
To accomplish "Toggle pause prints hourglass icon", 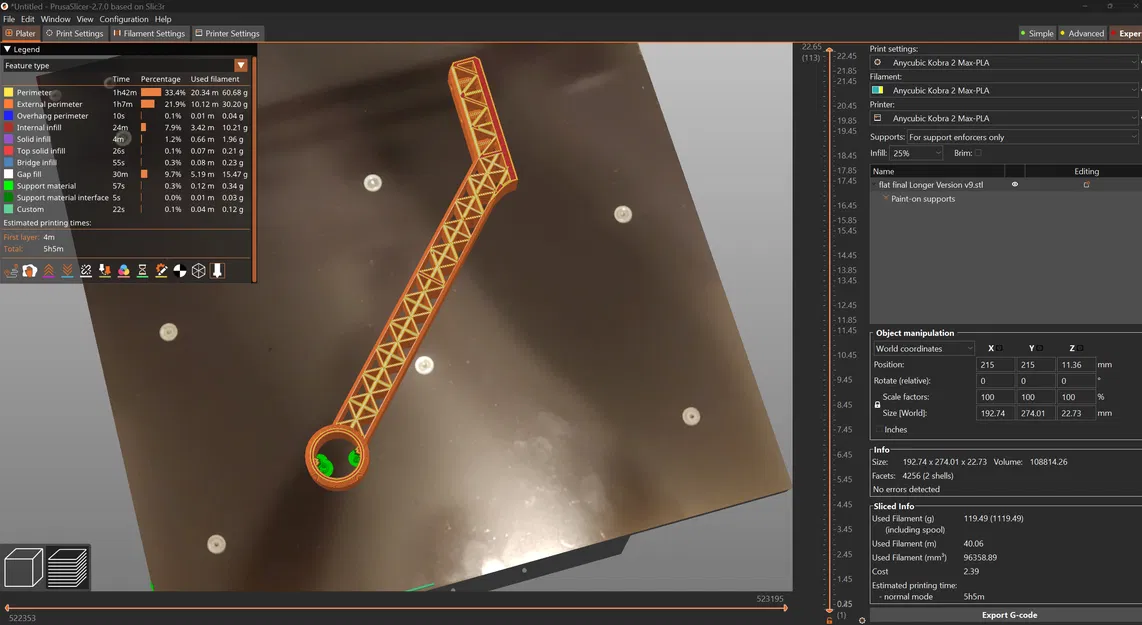I will click(143, 271).
